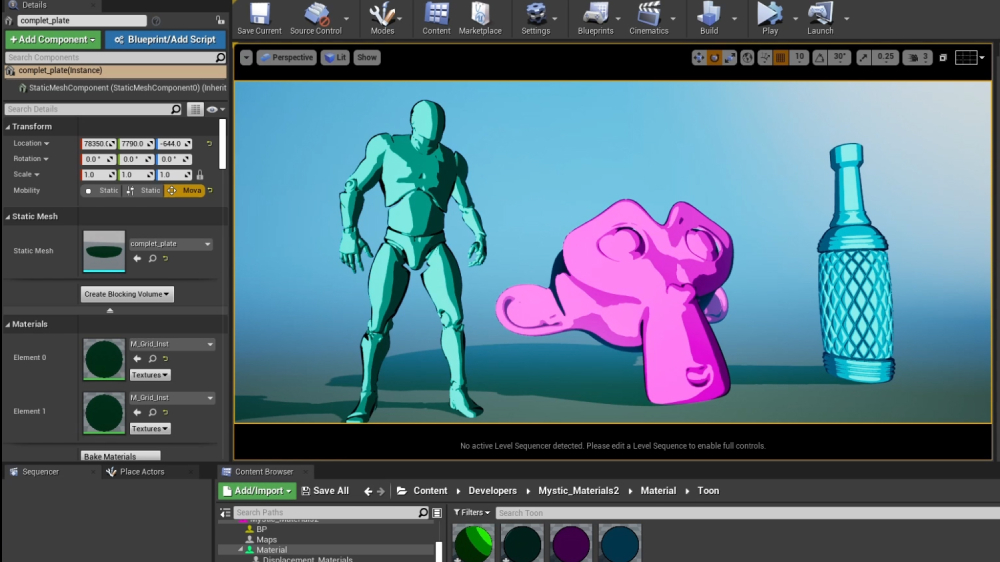Toggle grid snapping in viewport
The height and width of the screenshot is (562, 1000).
[x=781, y=57]
